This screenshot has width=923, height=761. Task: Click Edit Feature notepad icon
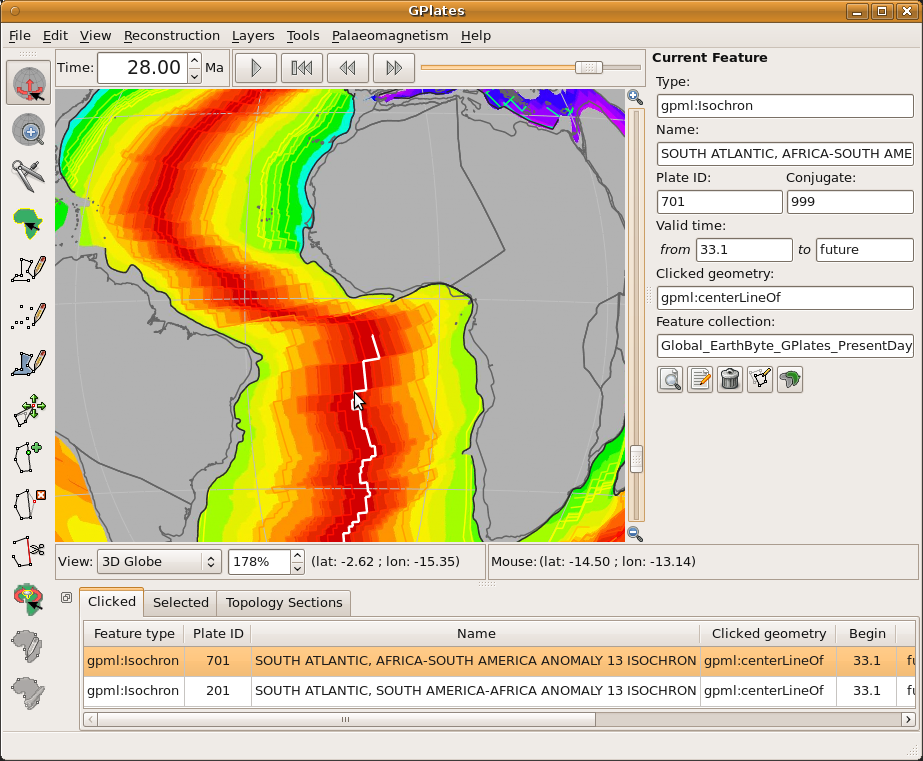click(x=700, y=380)
